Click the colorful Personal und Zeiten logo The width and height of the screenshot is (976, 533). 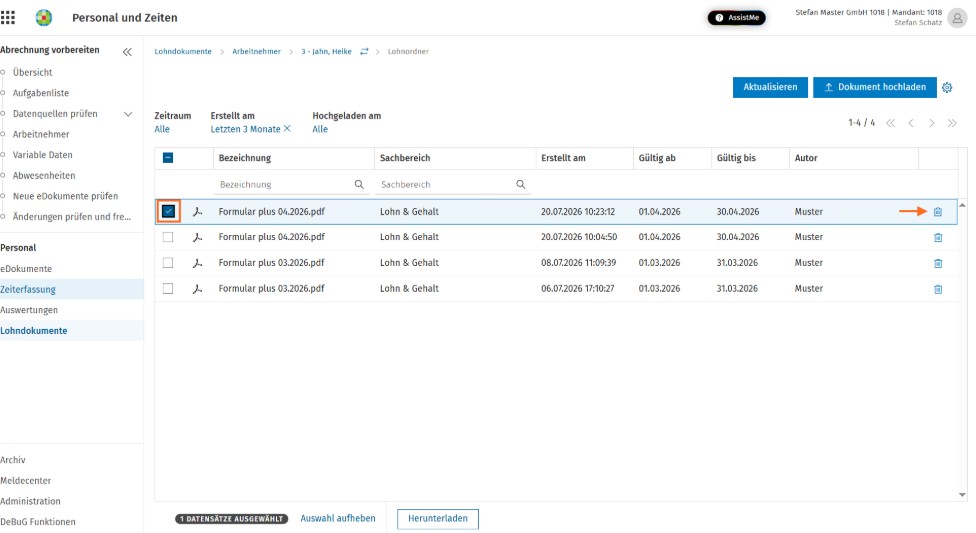tap(44, 17)
